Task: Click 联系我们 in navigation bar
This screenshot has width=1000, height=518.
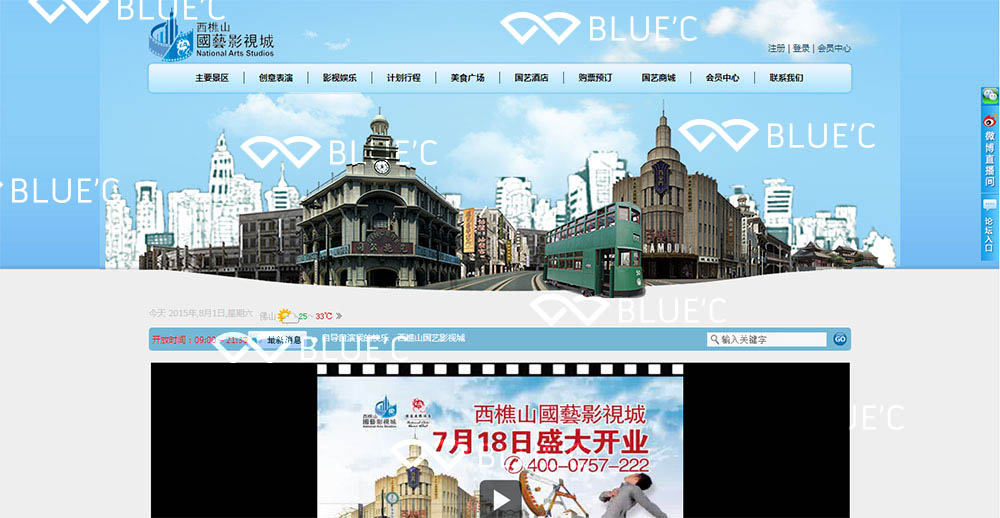Action: 786,78
